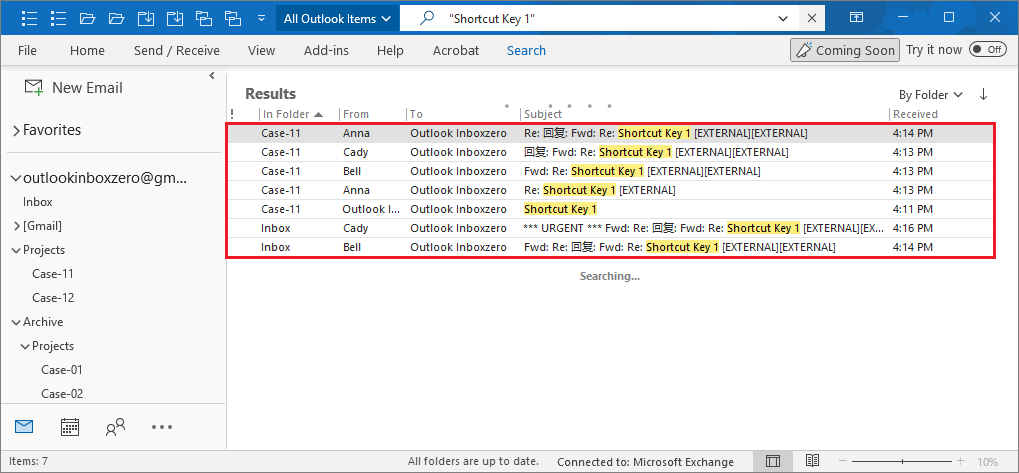Toggle the Try it now switch
1019x473 pixels.
[x=988, y=50]
